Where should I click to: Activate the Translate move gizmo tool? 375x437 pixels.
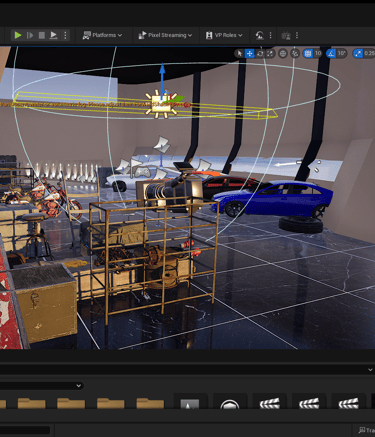pos(250,53)
